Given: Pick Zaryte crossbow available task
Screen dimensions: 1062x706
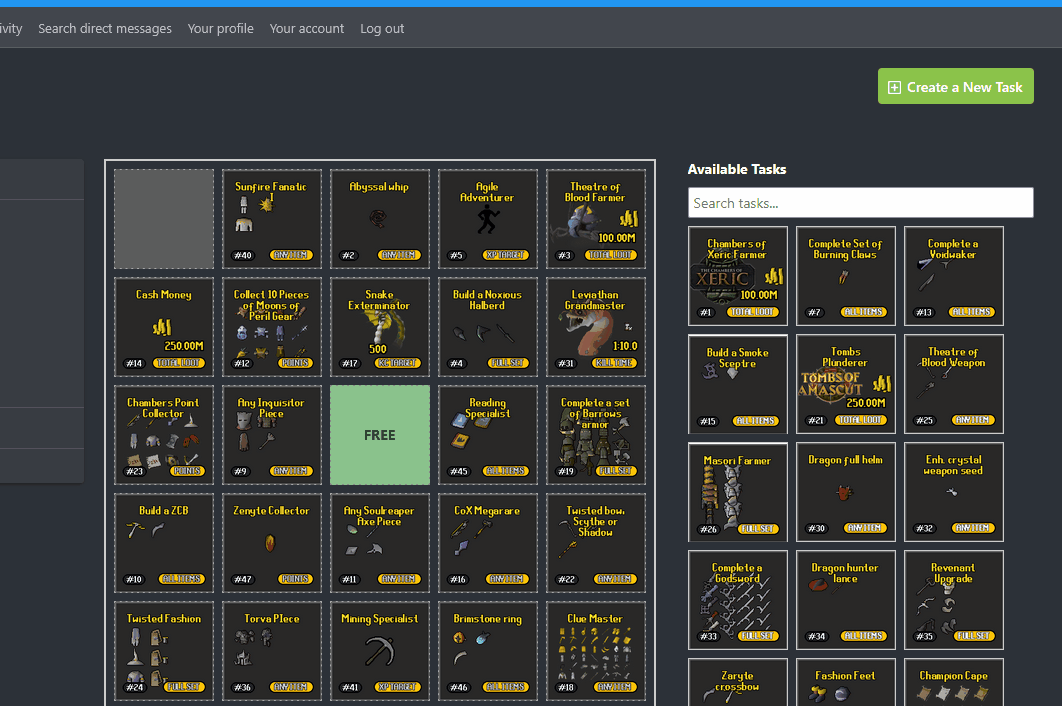Looking at the screenshot, I should point(738,682).
